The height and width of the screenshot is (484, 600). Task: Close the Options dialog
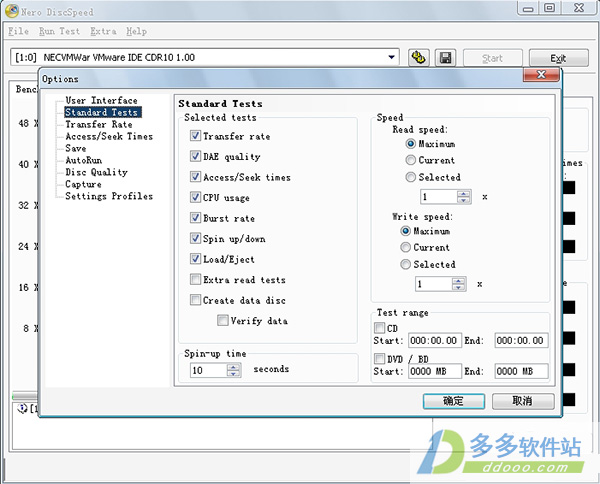pos(541,75)
